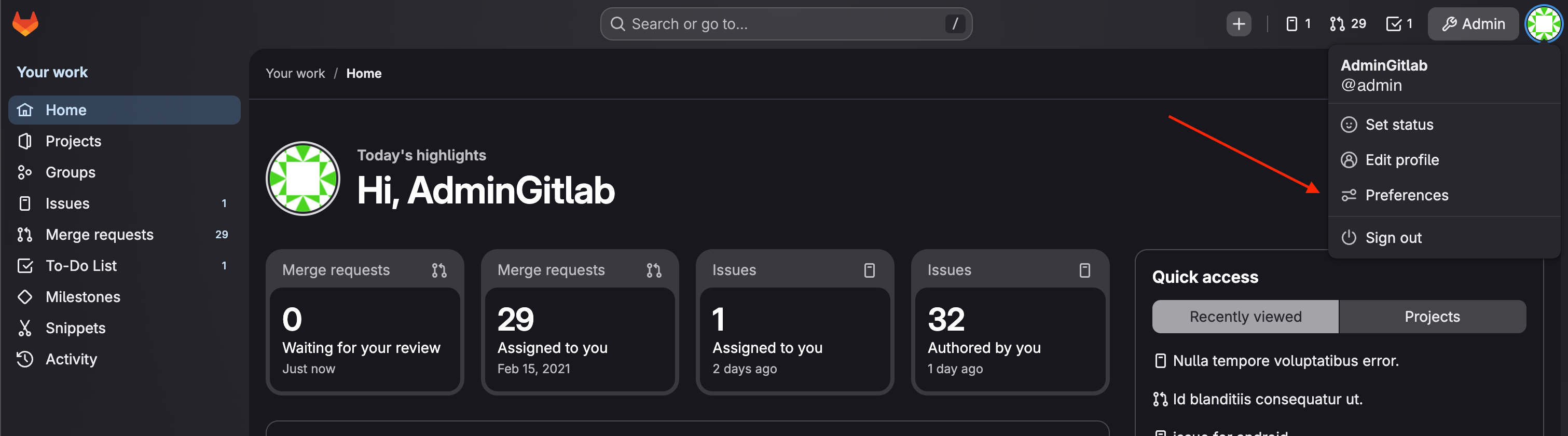
Task: Go to Home in sidebar
Action: (x=125, y=110)
